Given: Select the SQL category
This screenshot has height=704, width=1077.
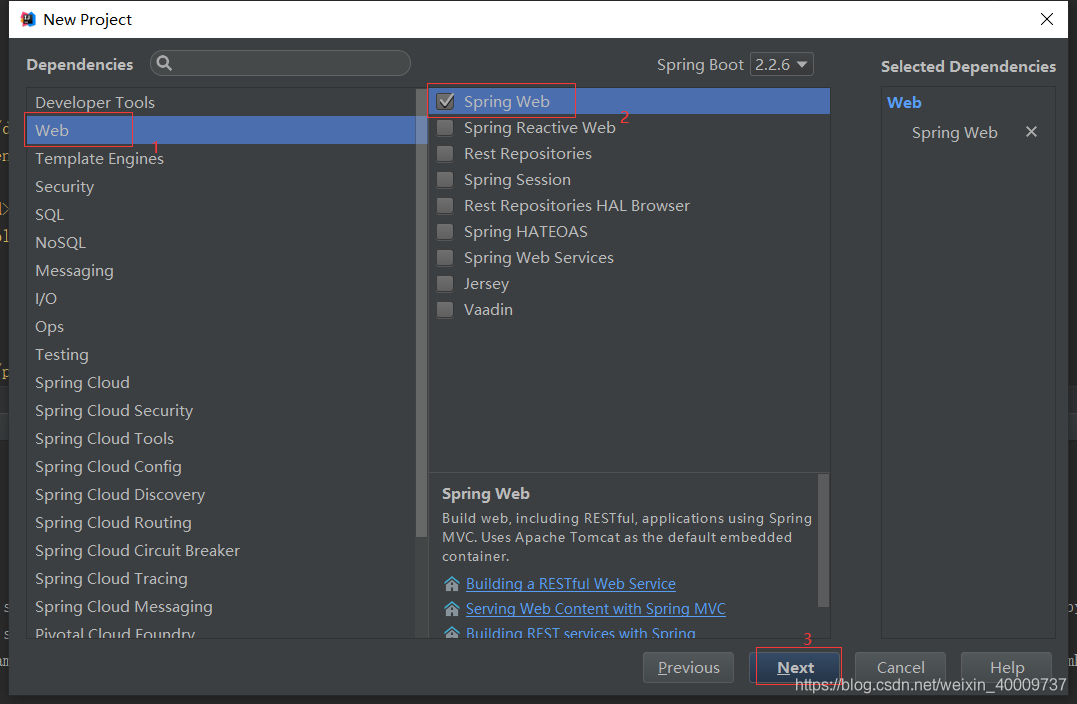Looking at the screenshot, I should [x=221, y=215].
